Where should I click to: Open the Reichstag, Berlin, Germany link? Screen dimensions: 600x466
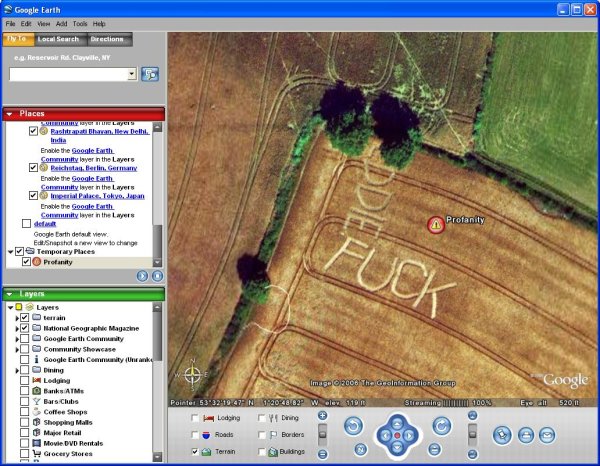(94, 167)
